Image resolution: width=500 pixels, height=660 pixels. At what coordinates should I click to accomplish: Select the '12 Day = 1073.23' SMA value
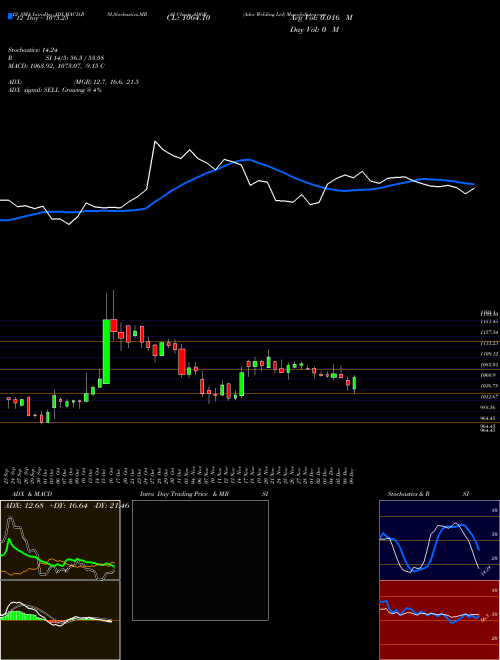[41, 18]
